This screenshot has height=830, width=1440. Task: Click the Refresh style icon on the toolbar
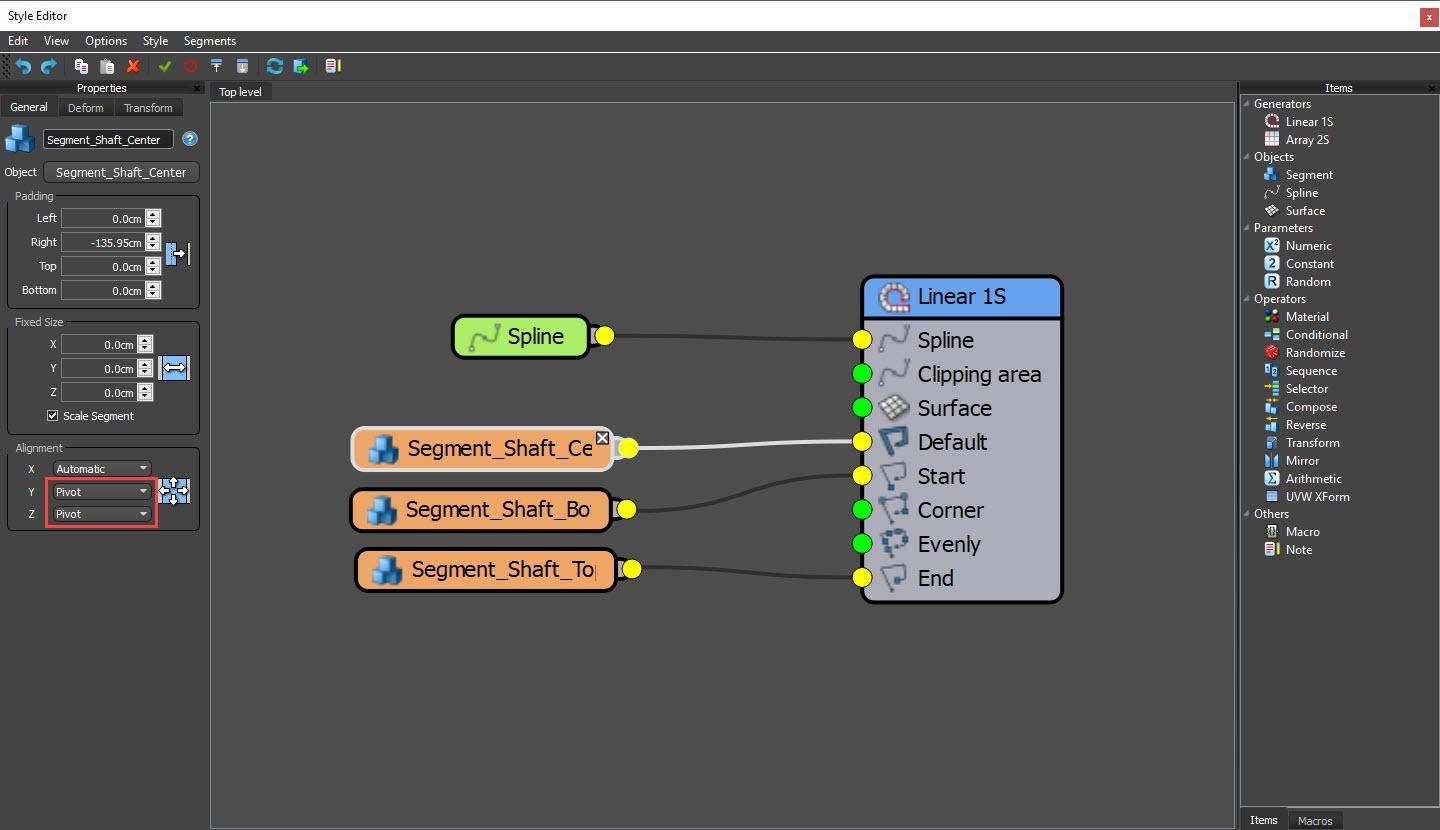(x=274, y=66)
